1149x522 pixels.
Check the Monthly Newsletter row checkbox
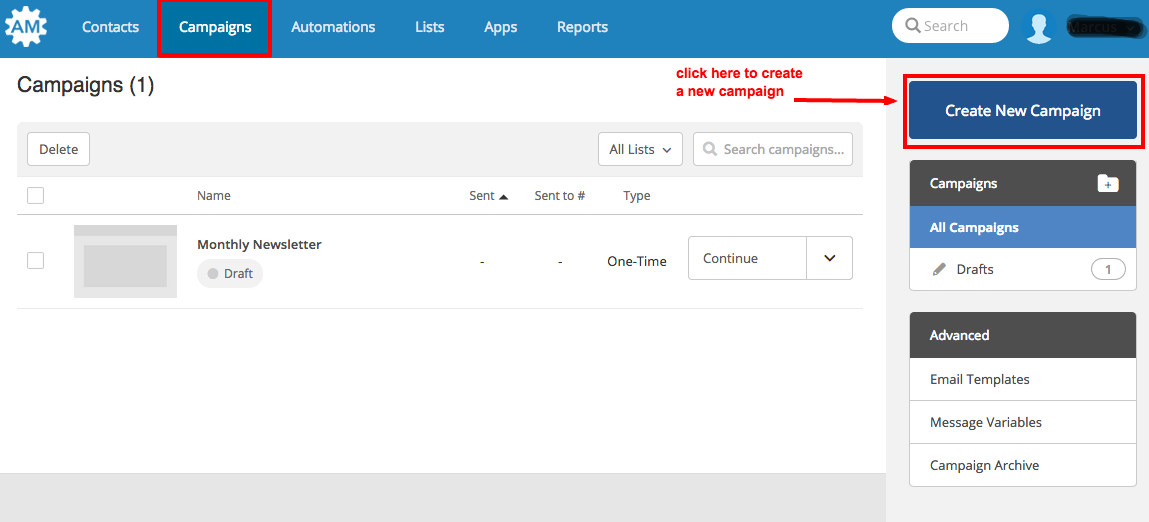click(x=35, y=260)
